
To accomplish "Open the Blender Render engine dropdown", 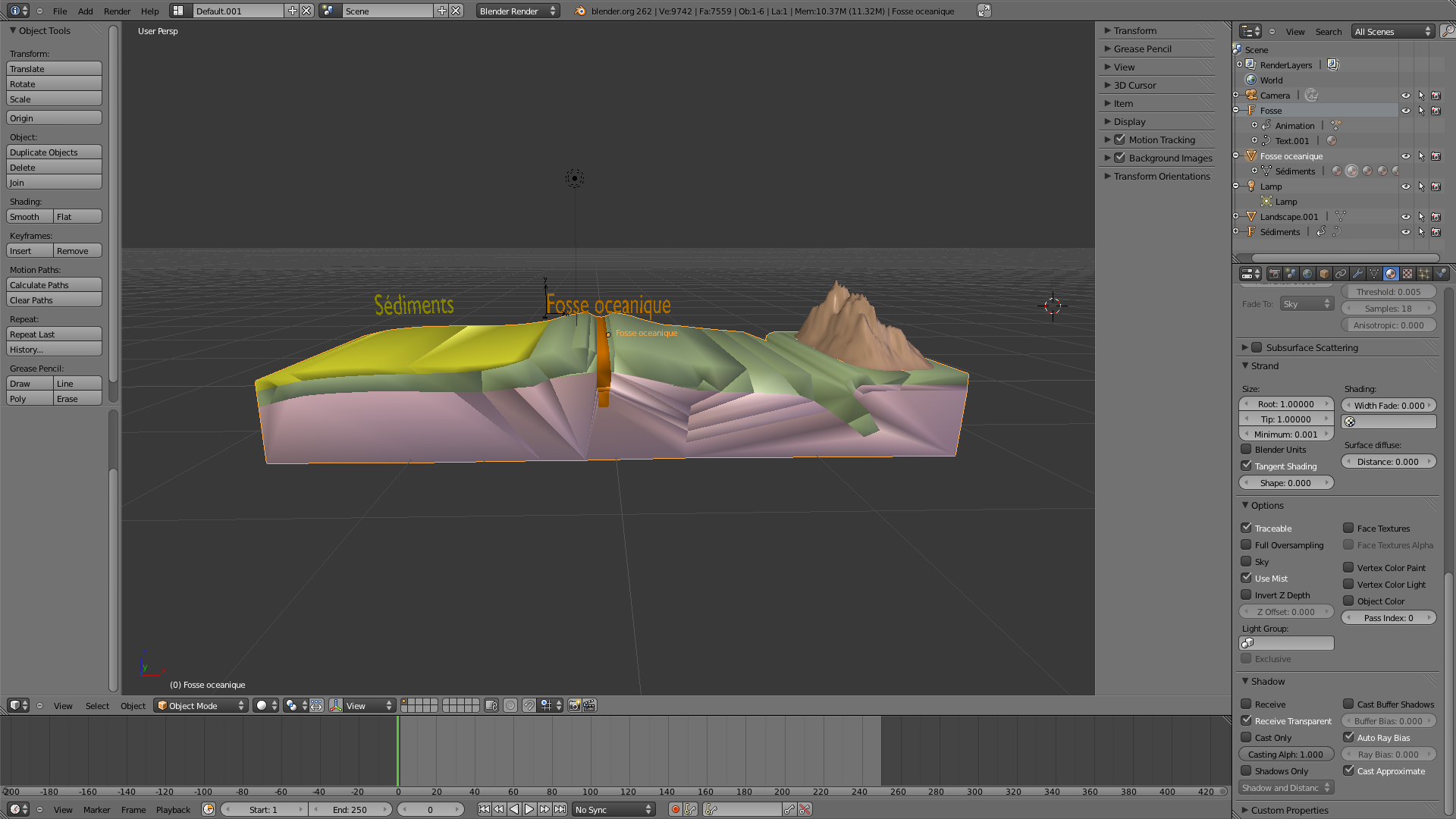I will pyautogui.click(x=518, y=11).
